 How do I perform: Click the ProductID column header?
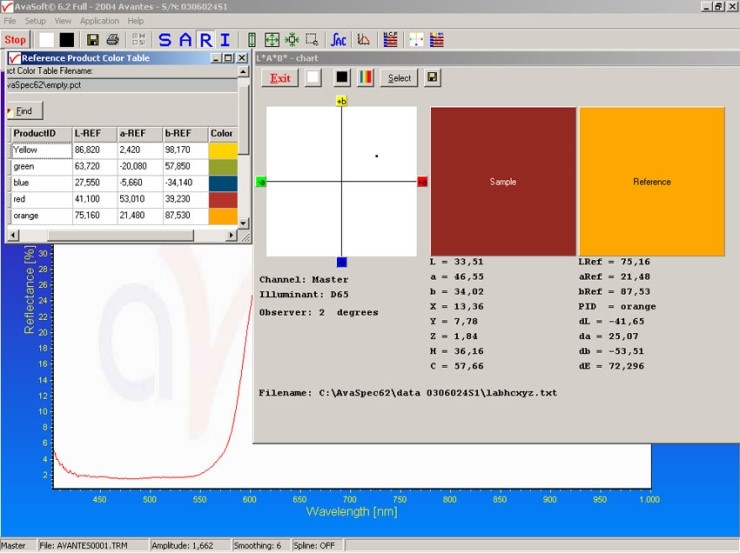41,134
